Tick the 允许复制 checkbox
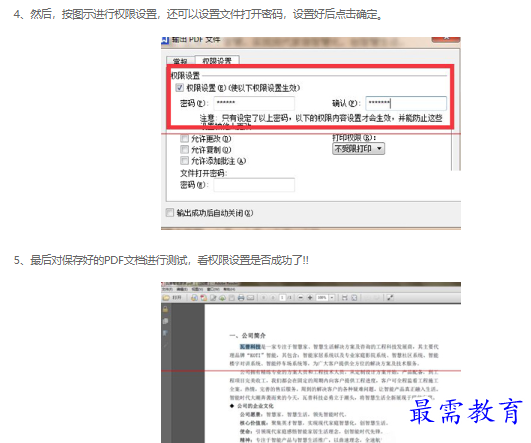Image resolution: width=531 pixels, height=443 pixels. tap(185, 149)
